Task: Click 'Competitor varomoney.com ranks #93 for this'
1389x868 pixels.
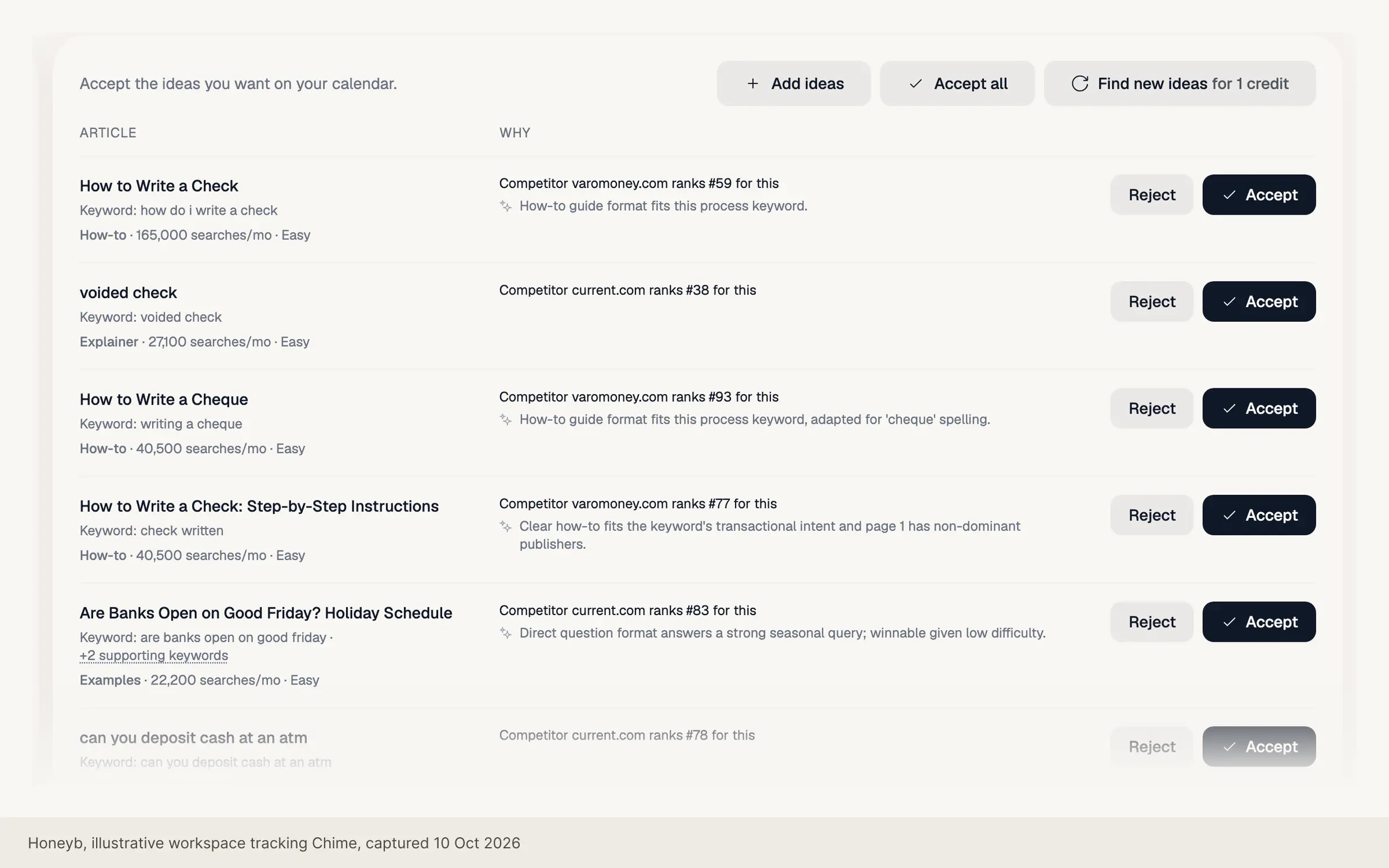Action: click(639, 397)
